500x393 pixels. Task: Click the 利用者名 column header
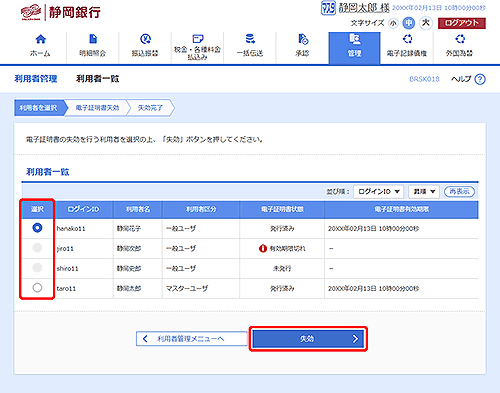coord(138,209)
